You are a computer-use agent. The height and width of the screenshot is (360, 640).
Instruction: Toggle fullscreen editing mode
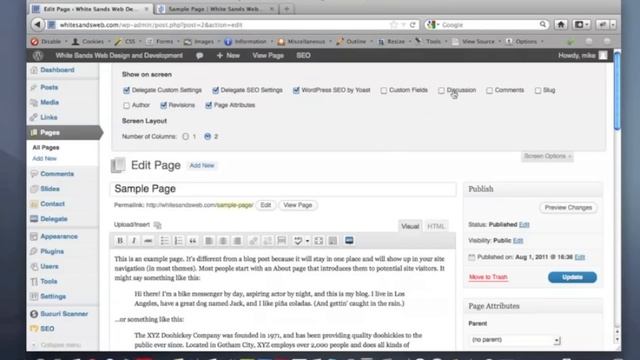tap(319, 241)
